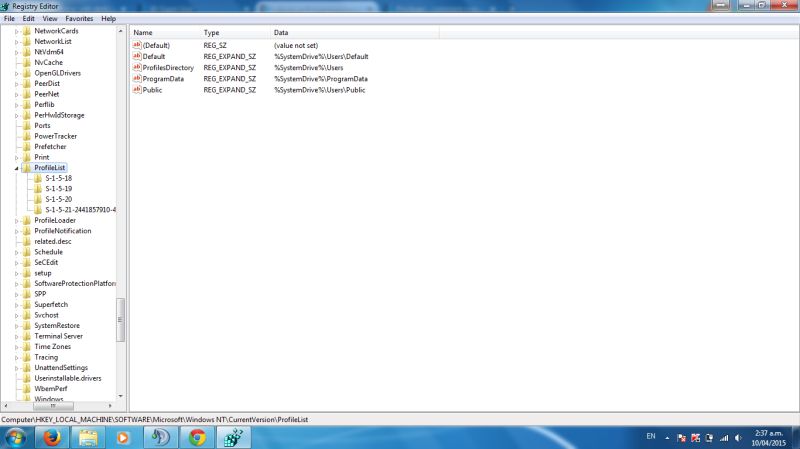Click the Registry Editor title bar icon
Viewport: 800px width, 449px height.
click(5, 6)
